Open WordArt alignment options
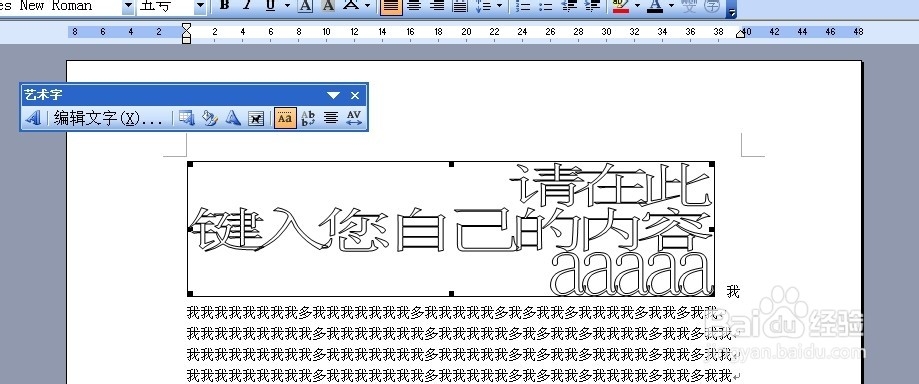The height and width of the screenshot is (384, 919). 331,118
